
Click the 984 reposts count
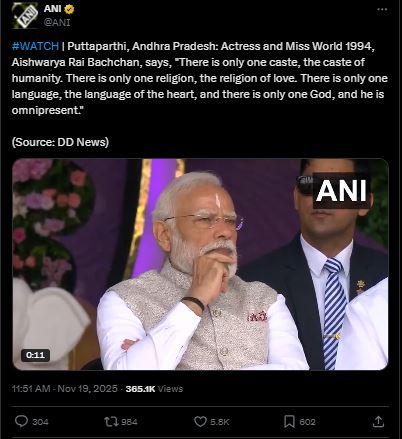pyautogui.click(x=129, y=422)
